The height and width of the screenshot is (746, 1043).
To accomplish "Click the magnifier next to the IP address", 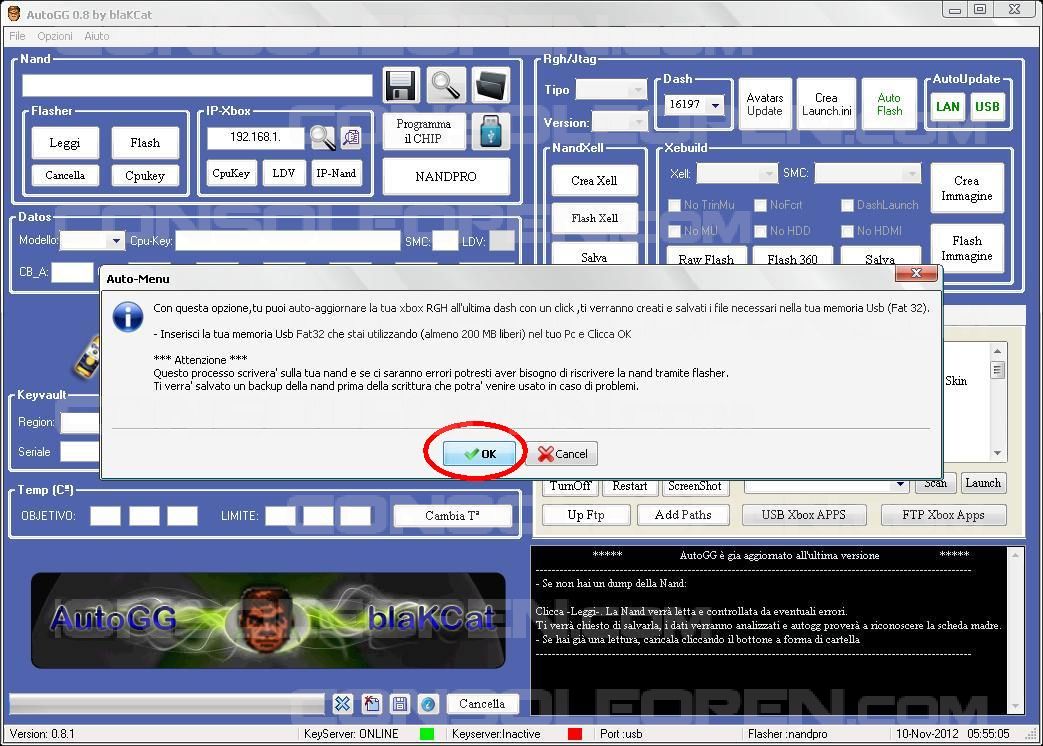I will [x=322, y=137].
